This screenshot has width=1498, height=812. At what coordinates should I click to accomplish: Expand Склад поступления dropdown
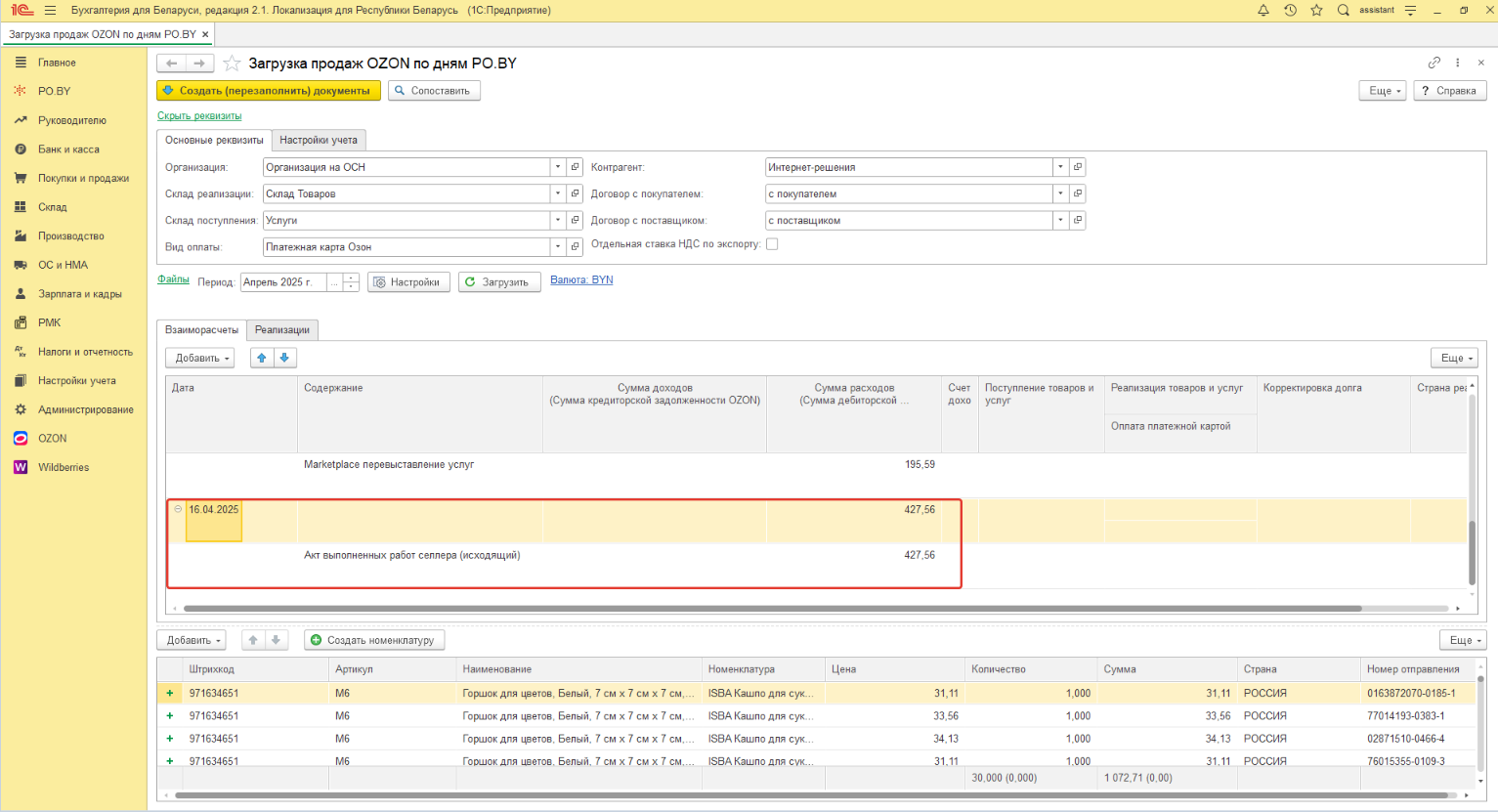tap(557, 221)
